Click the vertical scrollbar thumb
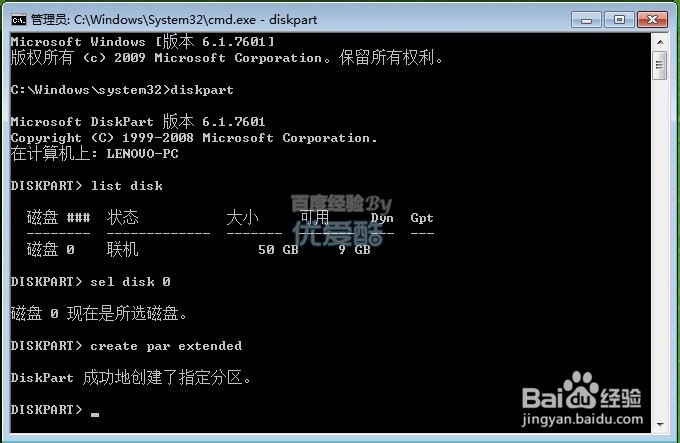 [x=660, y=65]
